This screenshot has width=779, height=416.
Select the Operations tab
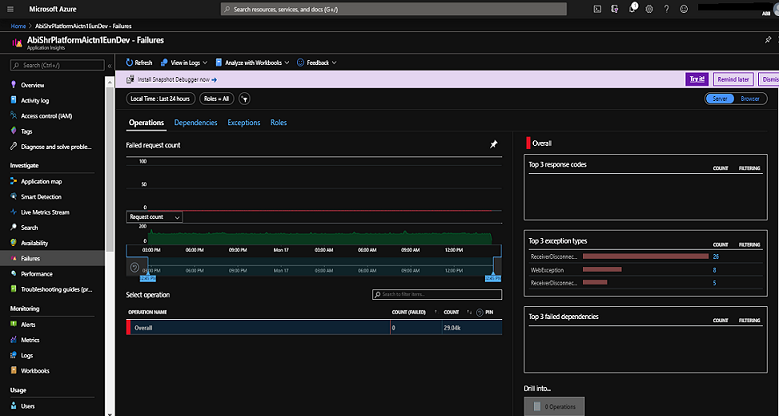147,123
